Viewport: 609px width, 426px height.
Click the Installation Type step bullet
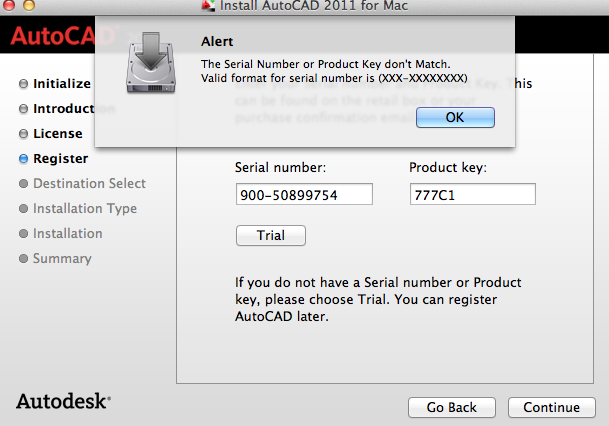click(23, 209)
